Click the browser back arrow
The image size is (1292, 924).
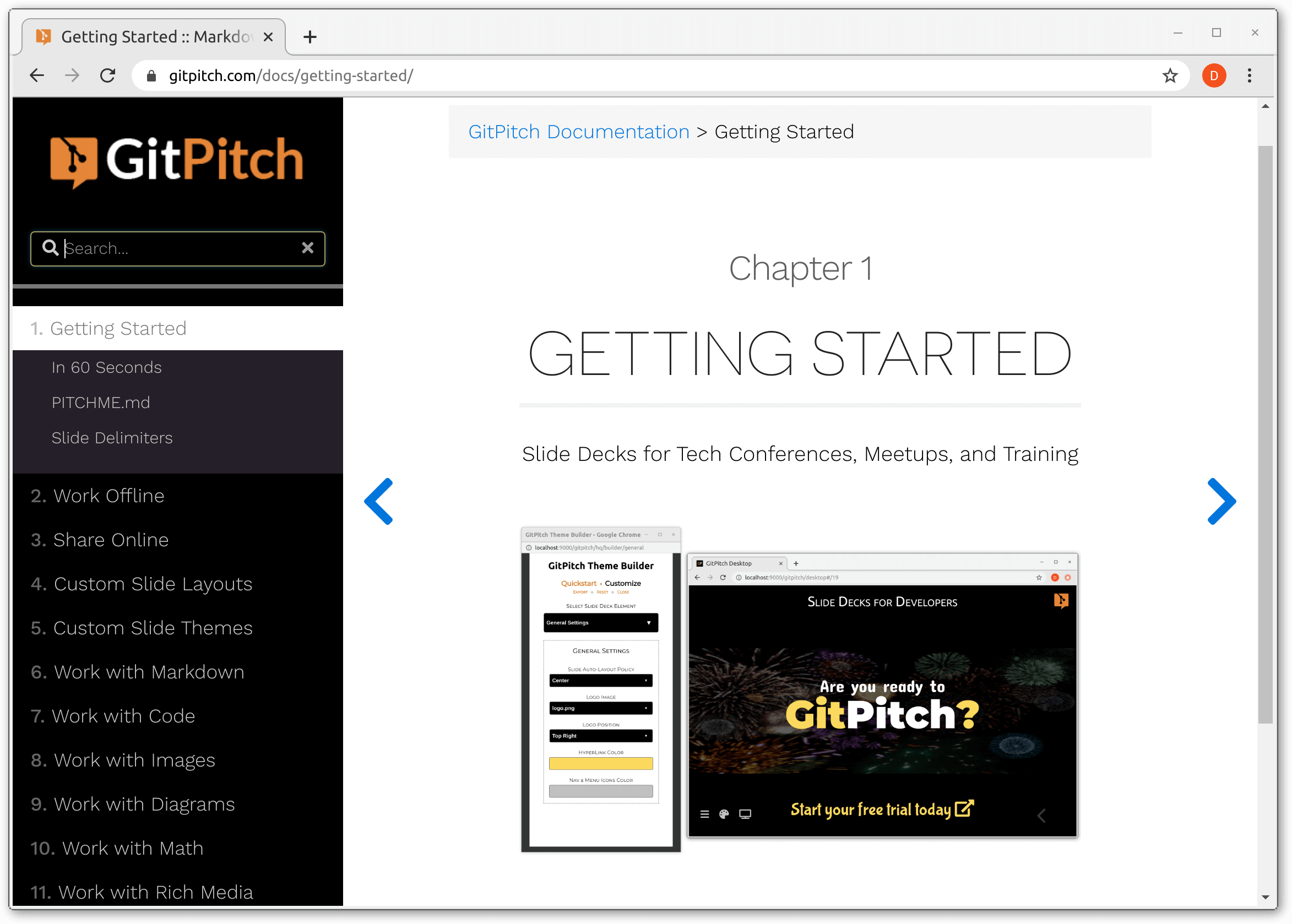36,75
